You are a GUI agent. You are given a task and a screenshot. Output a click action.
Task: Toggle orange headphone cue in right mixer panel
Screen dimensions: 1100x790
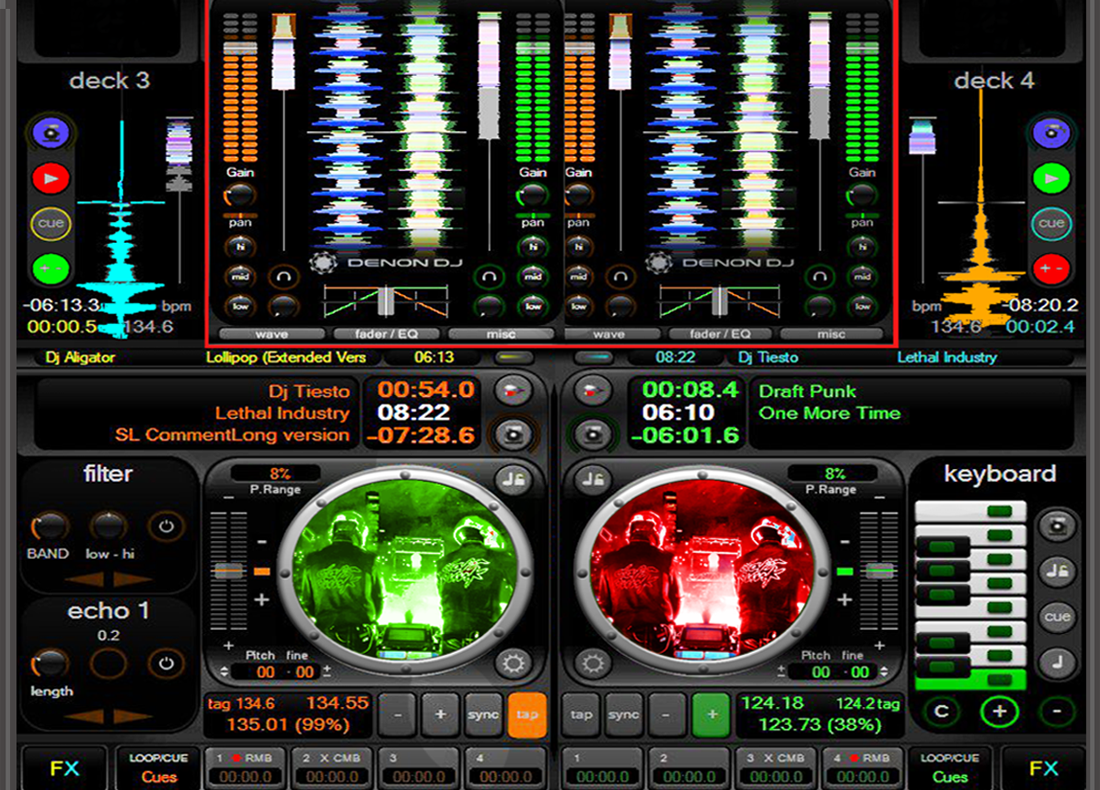619,276
